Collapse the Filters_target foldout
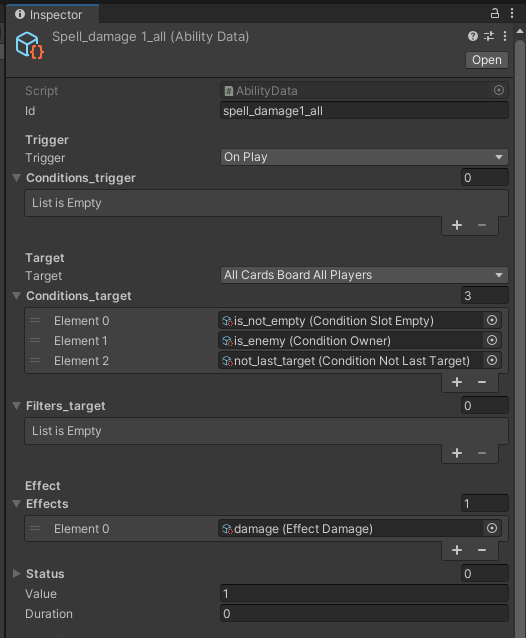The height and width of the screenshot is (638, 526). (x=17, y=406)
